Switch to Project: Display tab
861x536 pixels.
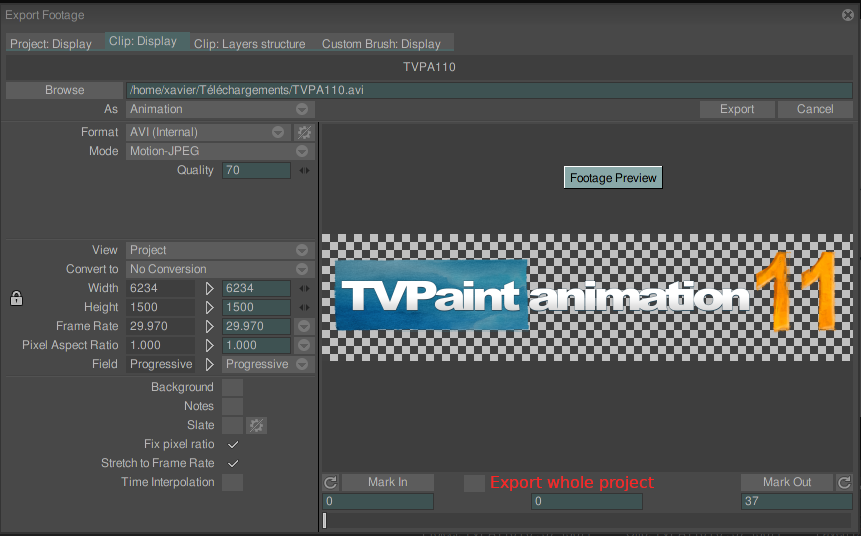point(51,44)
